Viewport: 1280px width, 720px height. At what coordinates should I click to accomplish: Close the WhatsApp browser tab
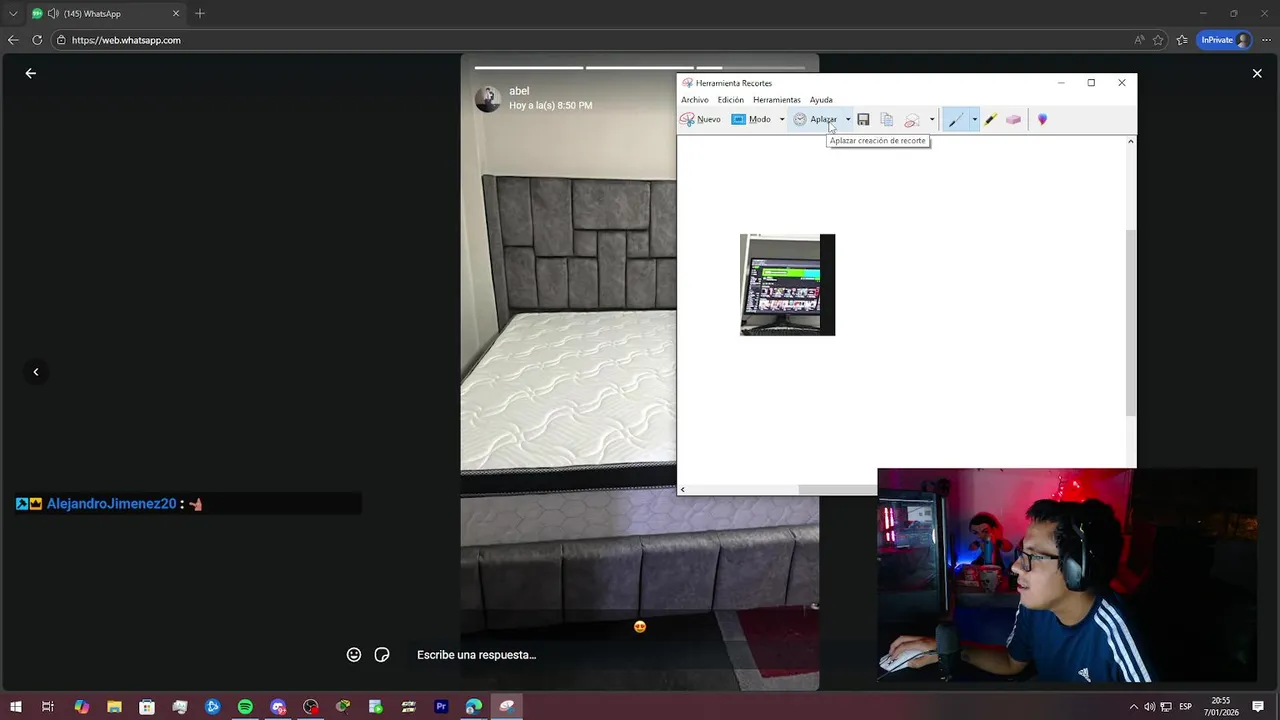(176, 14)
